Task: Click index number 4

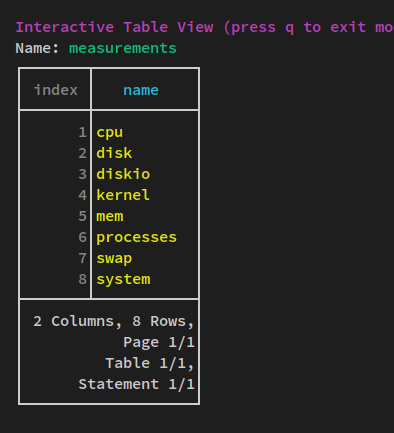Action: [x=82, y=195]
